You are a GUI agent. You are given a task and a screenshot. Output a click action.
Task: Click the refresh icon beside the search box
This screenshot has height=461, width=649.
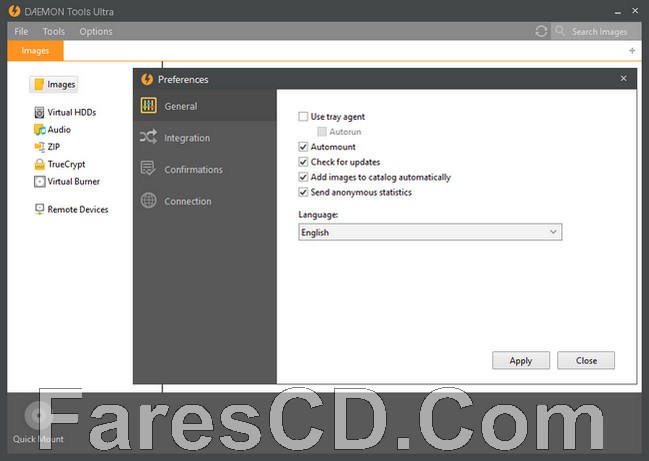541,31
